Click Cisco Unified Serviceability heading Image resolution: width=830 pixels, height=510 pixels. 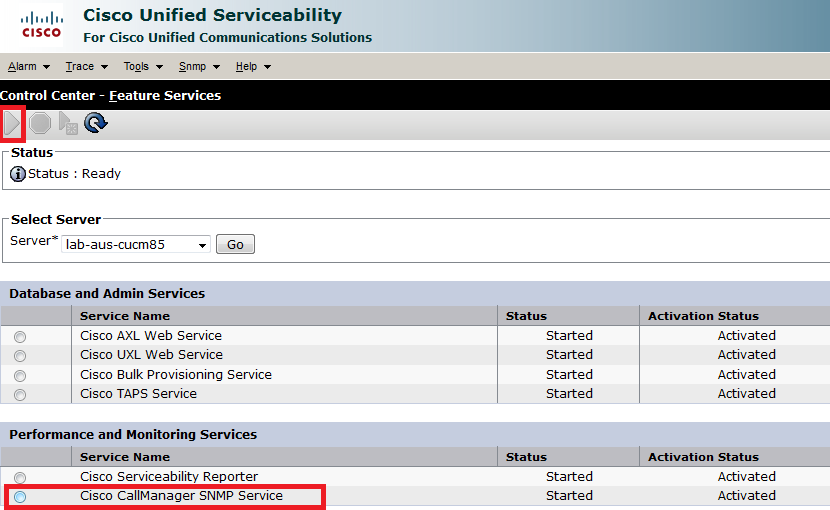click(x=212, y=15)
